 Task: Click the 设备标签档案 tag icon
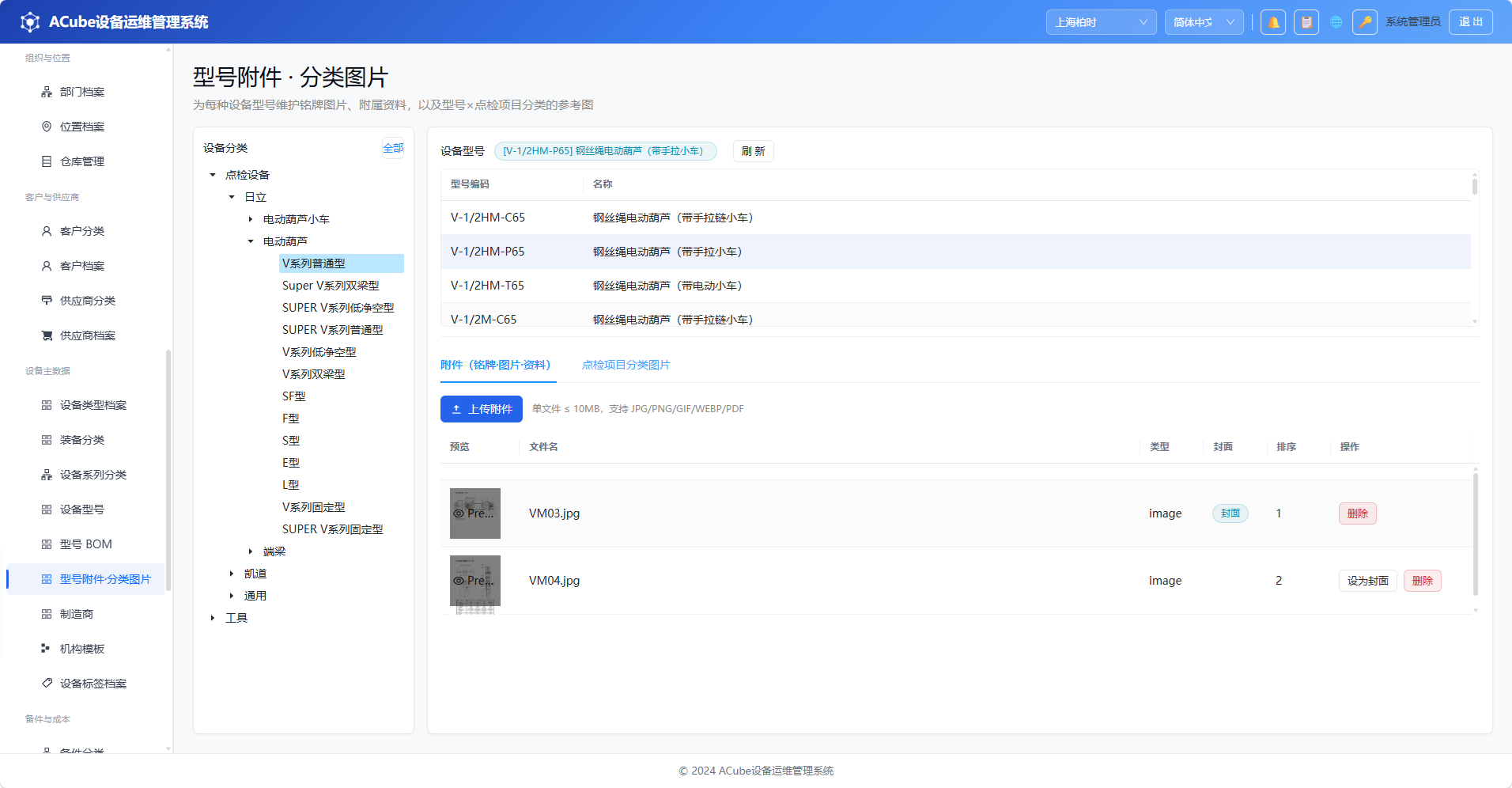point(47,684)
